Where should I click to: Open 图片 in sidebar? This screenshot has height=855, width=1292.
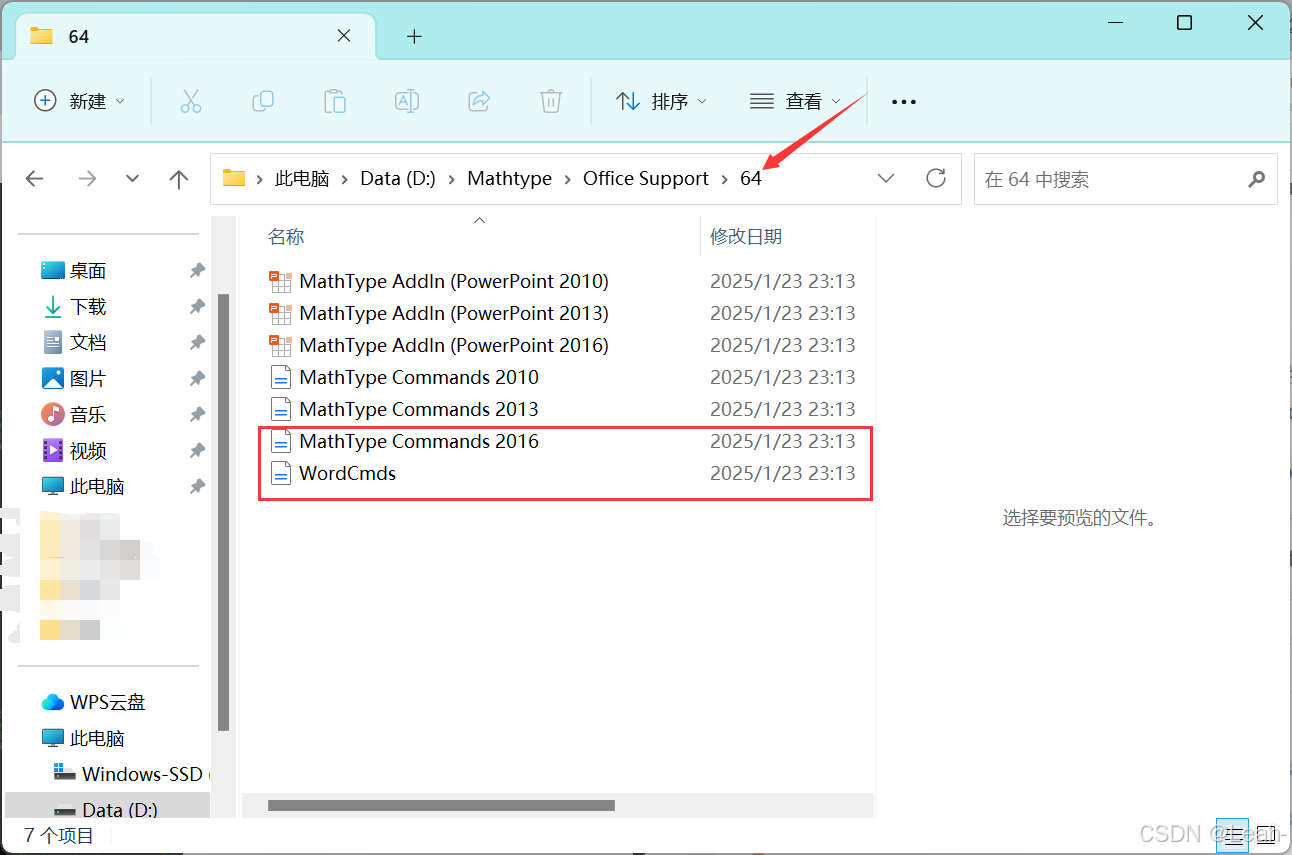click(88, 379)
